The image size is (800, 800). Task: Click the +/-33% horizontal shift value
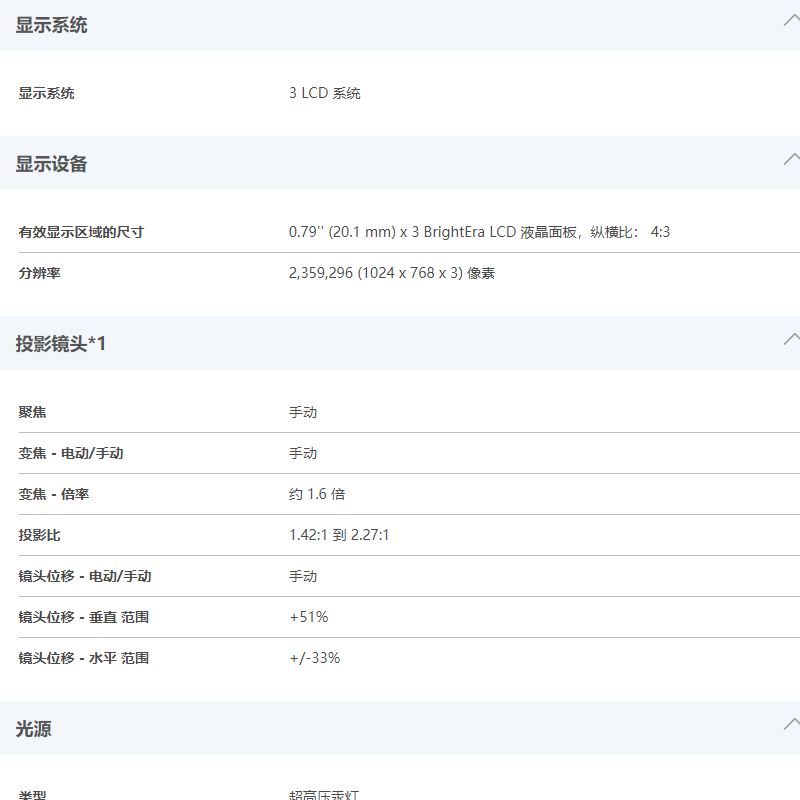315,658
